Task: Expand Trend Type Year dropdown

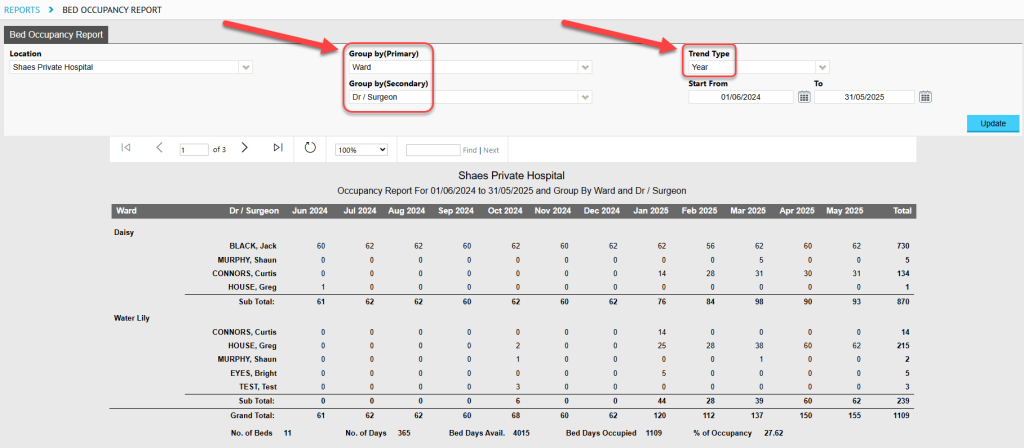Action: 823,67
